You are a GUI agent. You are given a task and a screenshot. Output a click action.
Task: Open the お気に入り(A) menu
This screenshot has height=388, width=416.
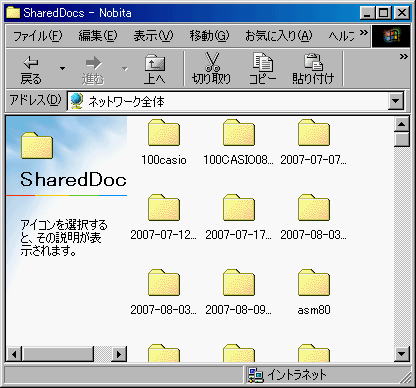pos(279,36)
